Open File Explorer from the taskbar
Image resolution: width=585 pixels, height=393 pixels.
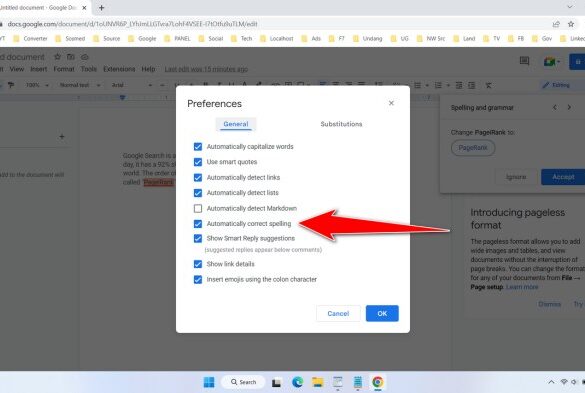[317, 382]
